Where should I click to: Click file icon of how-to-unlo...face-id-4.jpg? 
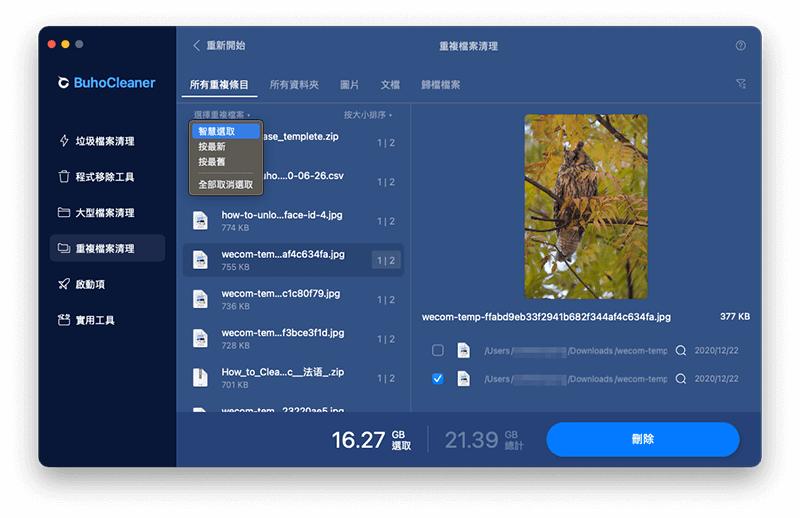click(201, 221)
